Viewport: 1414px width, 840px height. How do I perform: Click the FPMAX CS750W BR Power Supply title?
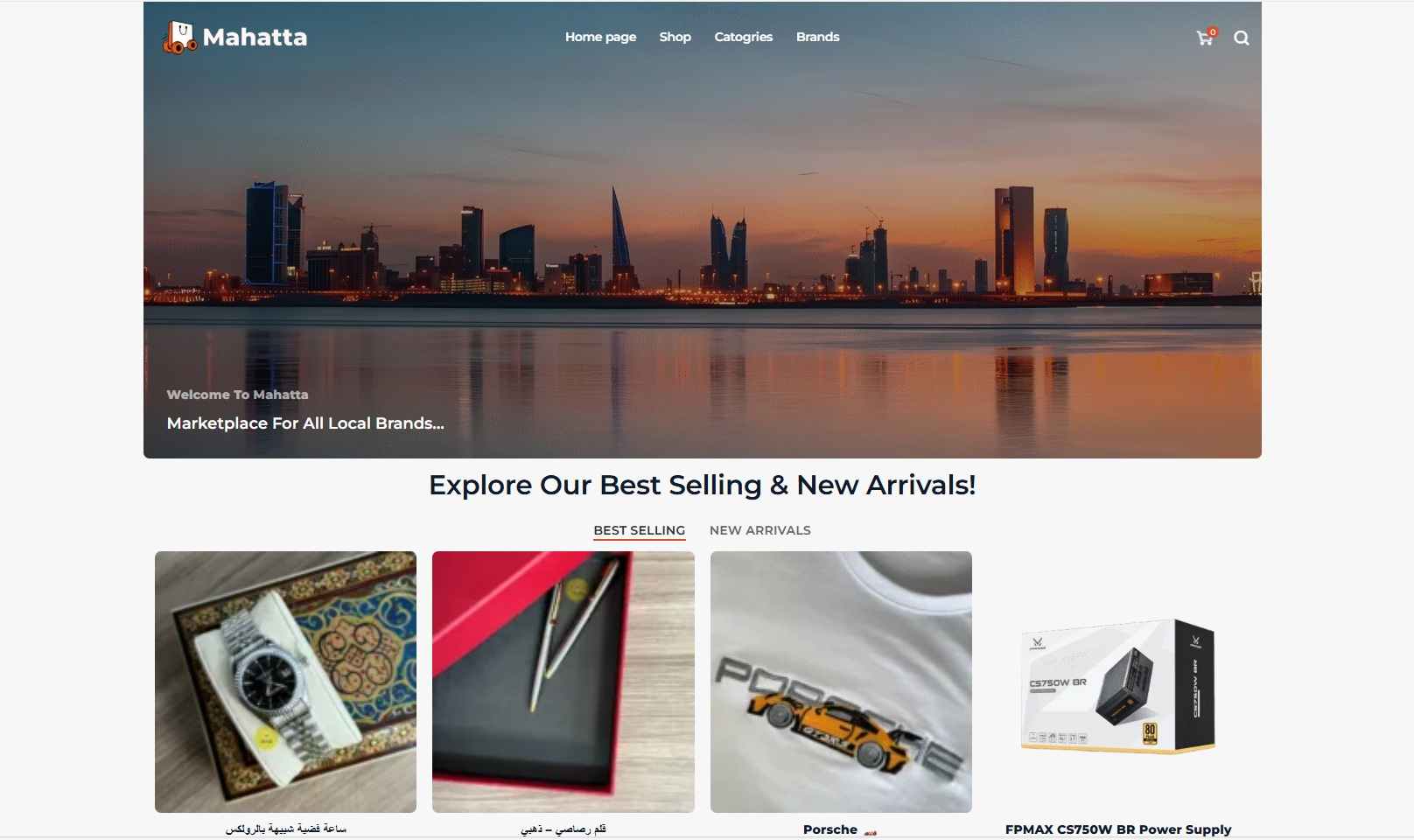(x=1118, y=829)
